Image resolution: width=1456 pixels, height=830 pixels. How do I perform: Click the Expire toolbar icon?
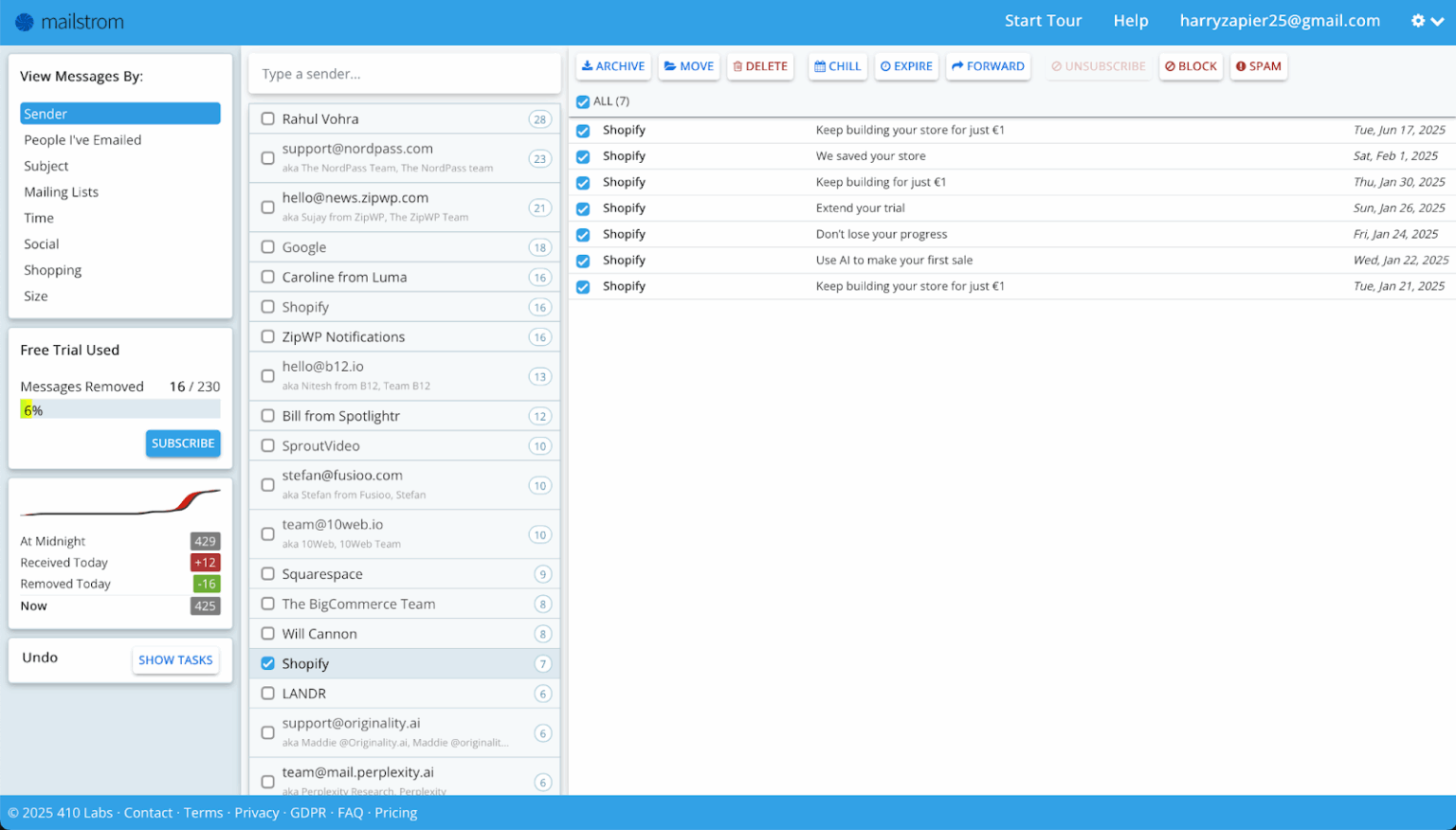905,66
